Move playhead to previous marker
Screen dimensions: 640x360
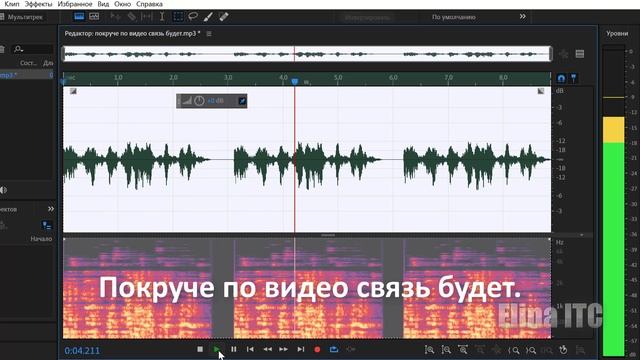coord(250,349)
